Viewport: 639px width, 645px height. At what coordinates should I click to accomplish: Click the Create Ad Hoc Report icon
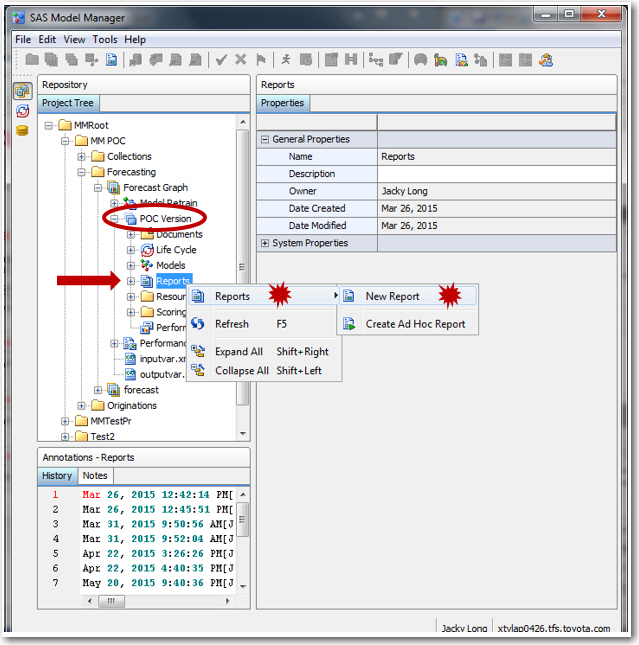[x=349, y=324]
